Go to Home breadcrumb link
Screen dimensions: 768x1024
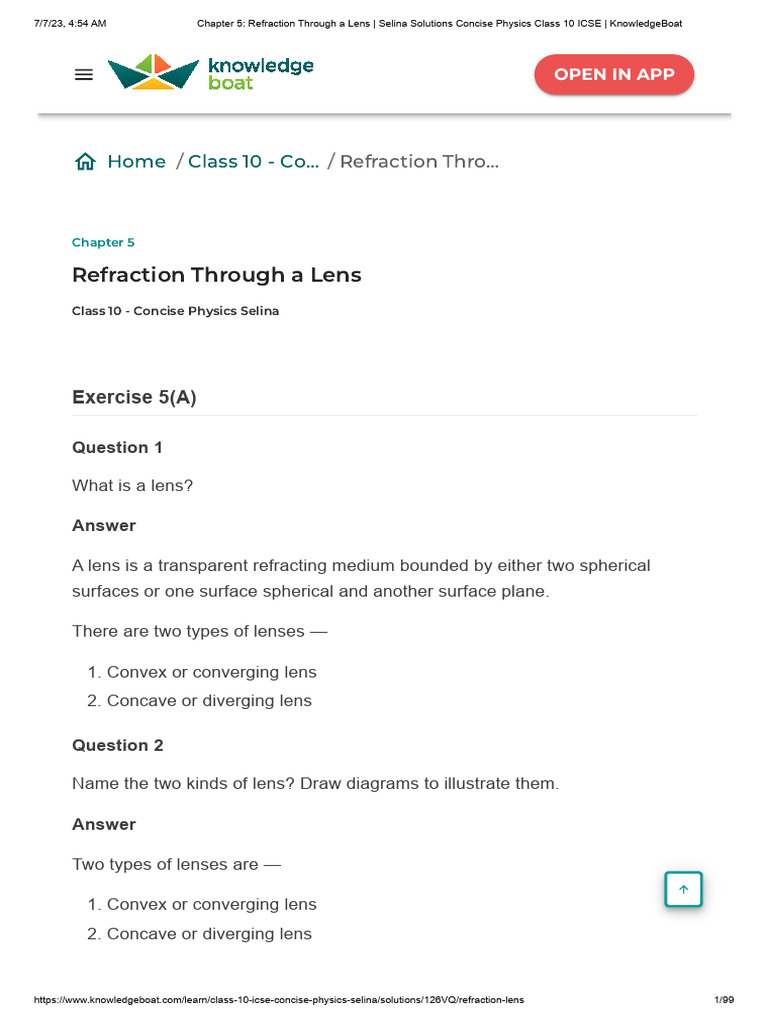click(136, 162)
